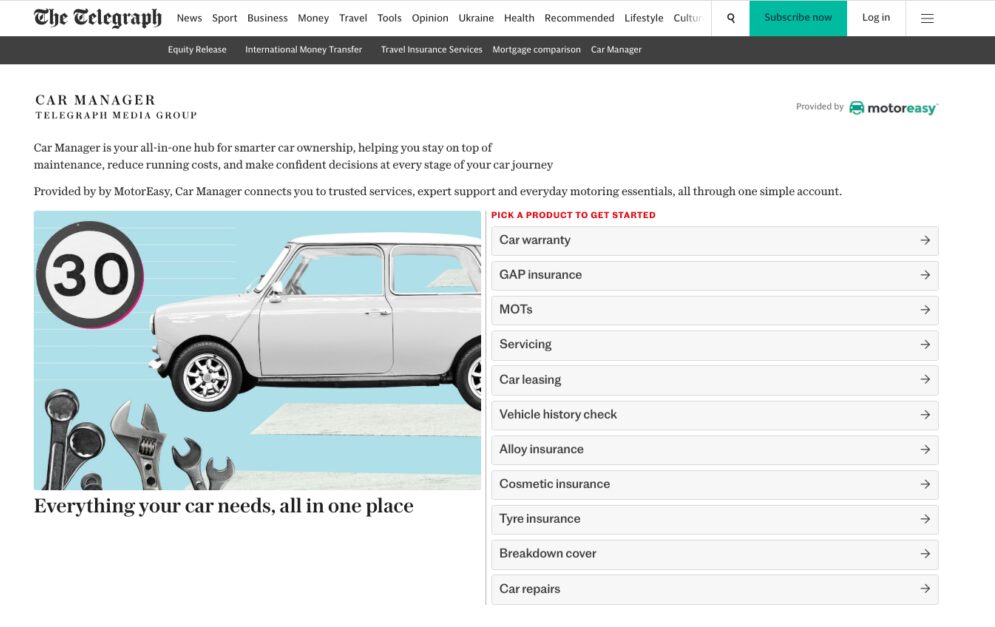
Task: Open the Tools menu item
Action: 389,18
